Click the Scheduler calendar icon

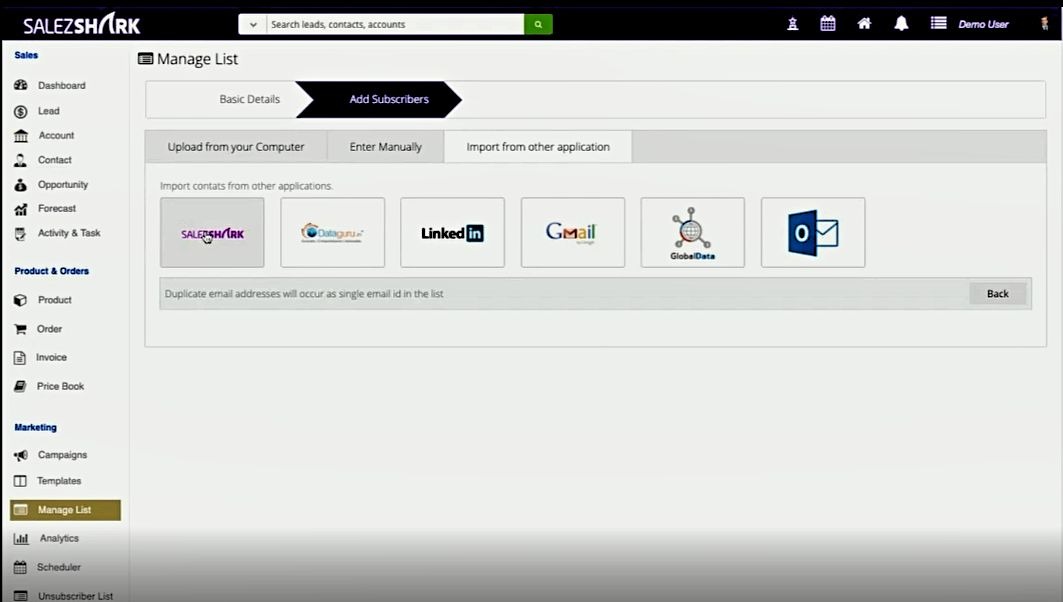(20, 567)
